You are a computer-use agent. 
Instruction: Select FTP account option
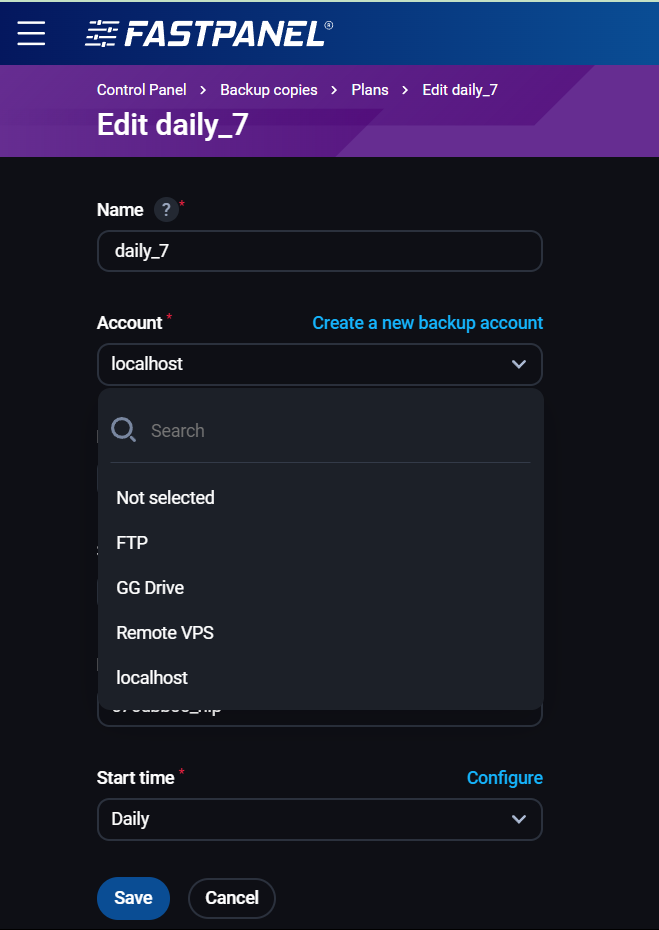coord(132,542)
